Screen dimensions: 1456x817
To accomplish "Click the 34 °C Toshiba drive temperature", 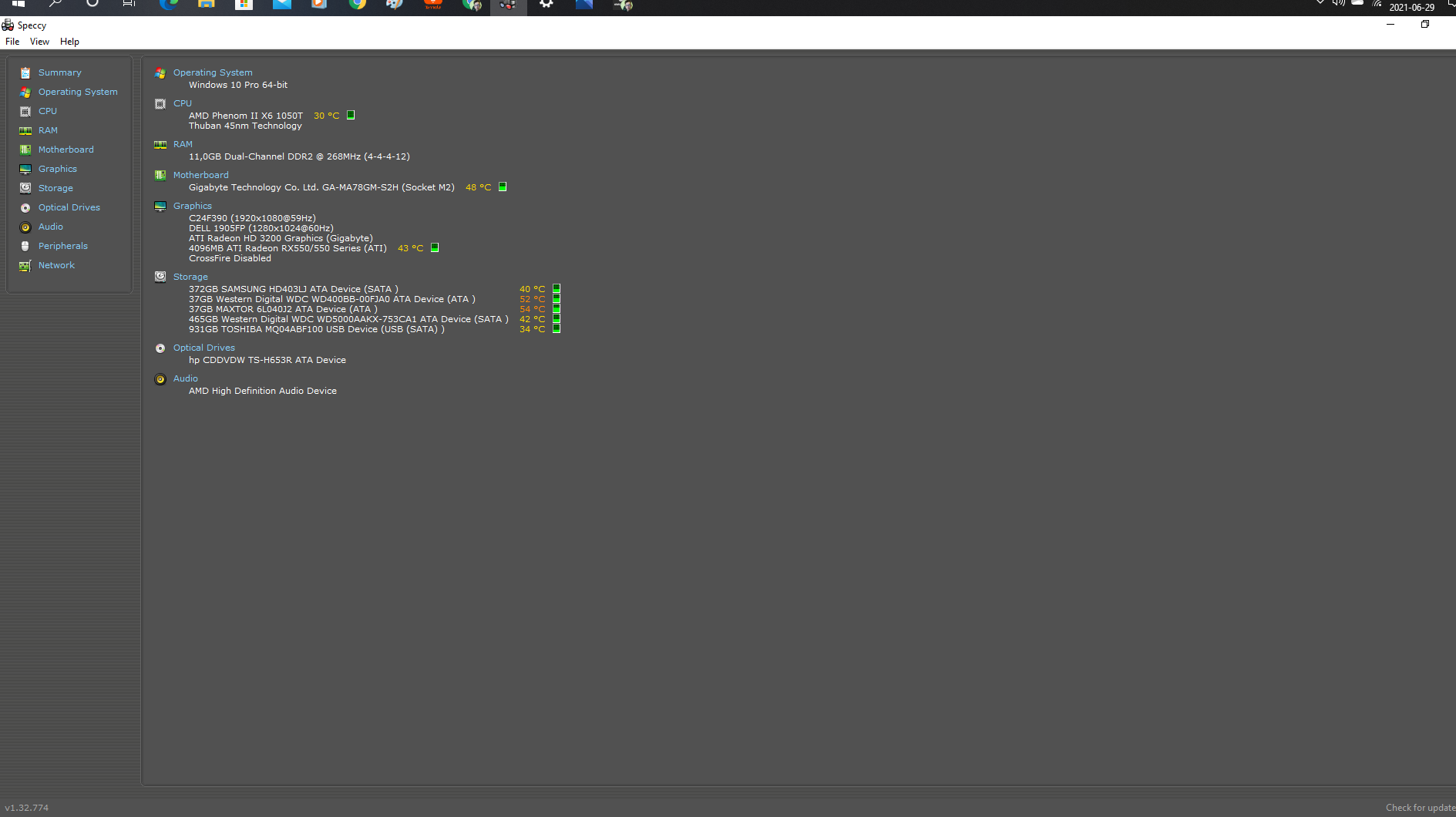I will point(532,329).
